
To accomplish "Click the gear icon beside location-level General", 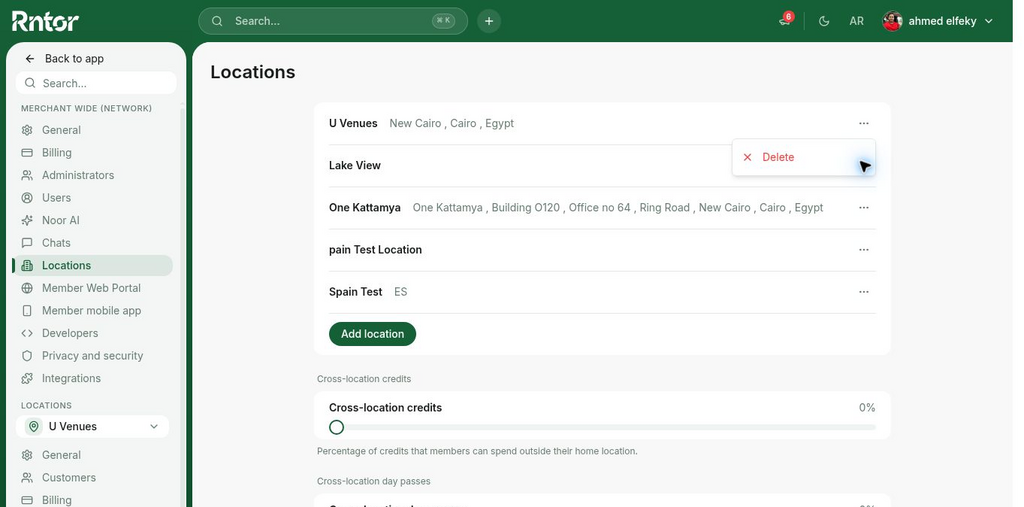I will click(27, 455).
